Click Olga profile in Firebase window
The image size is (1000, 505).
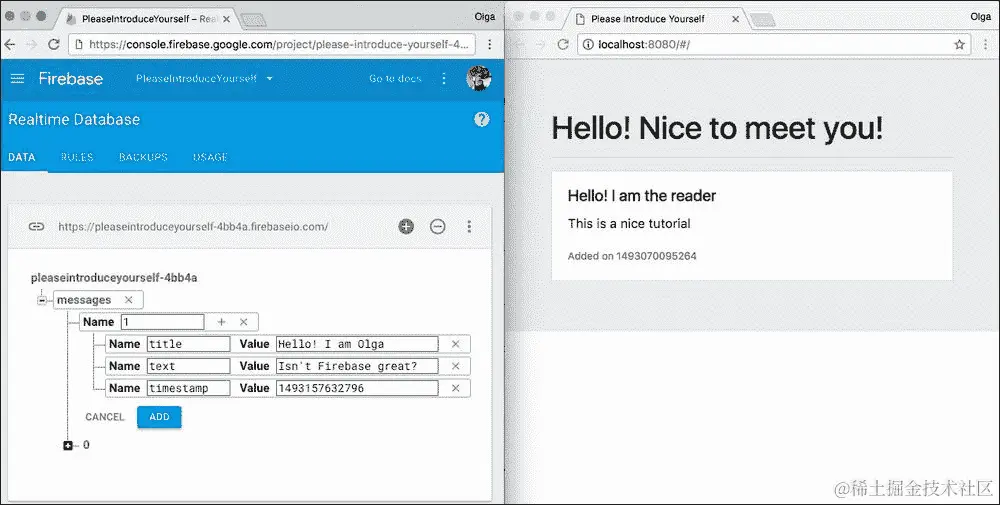pos(485,17)
